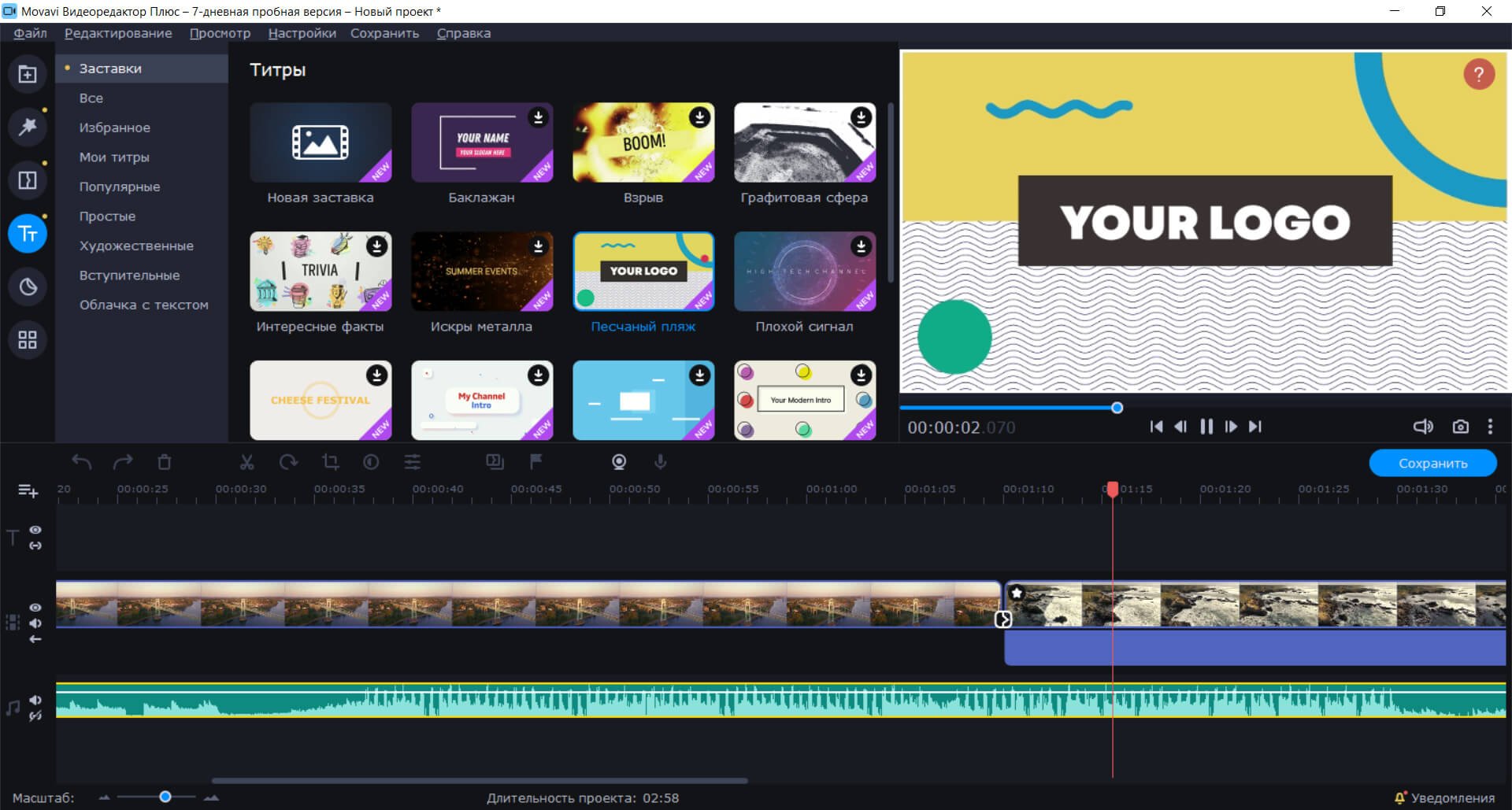Click the crop tool icon
Image resolution: width=1512 pixels, height=810 pixels.
click(330, 462)
